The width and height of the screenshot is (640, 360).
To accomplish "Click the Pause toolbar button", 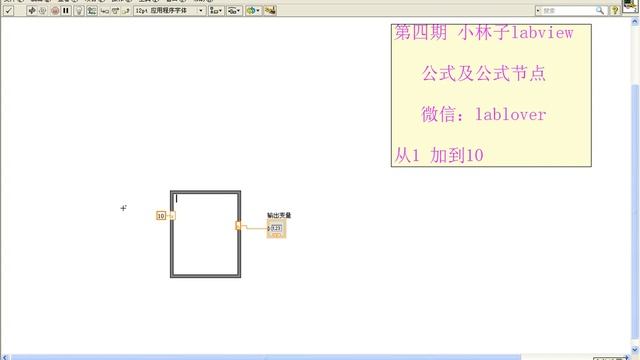I will tap(65, 11).
